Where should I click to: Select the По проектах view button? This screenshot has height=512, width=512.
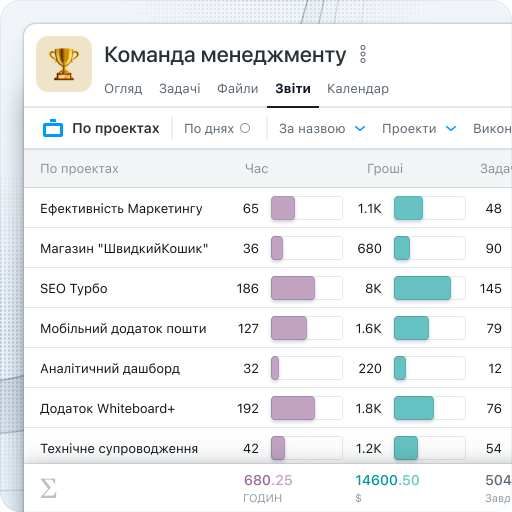tap(101, 128)
